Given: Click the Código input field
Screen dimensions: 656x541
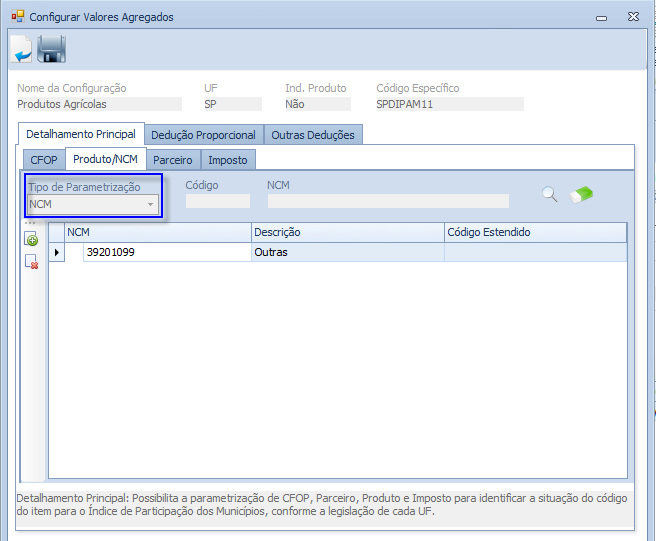Looking at the screenshot, I should [x=217, y=201].
